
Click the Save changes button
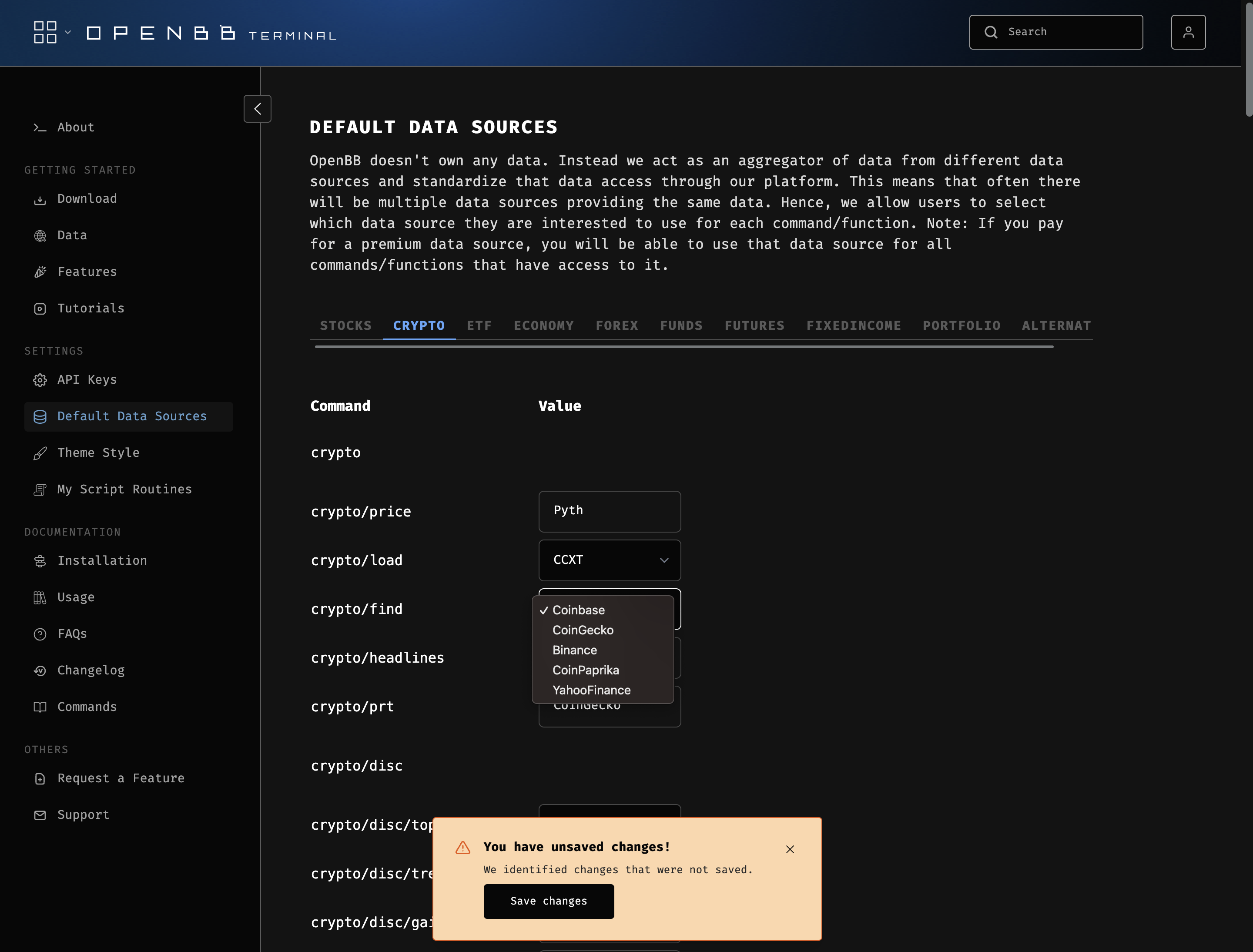(x=549, y=901)
